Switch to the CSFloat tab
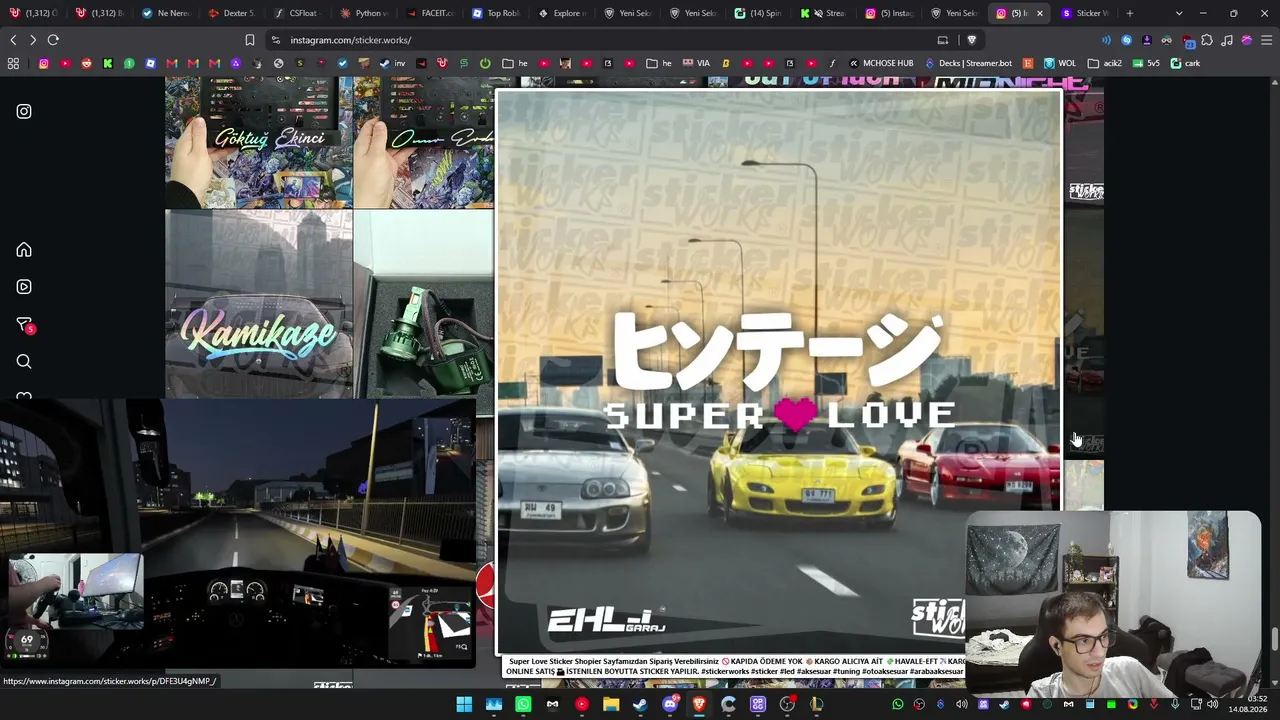1280x720 pixels. [296, 13]
